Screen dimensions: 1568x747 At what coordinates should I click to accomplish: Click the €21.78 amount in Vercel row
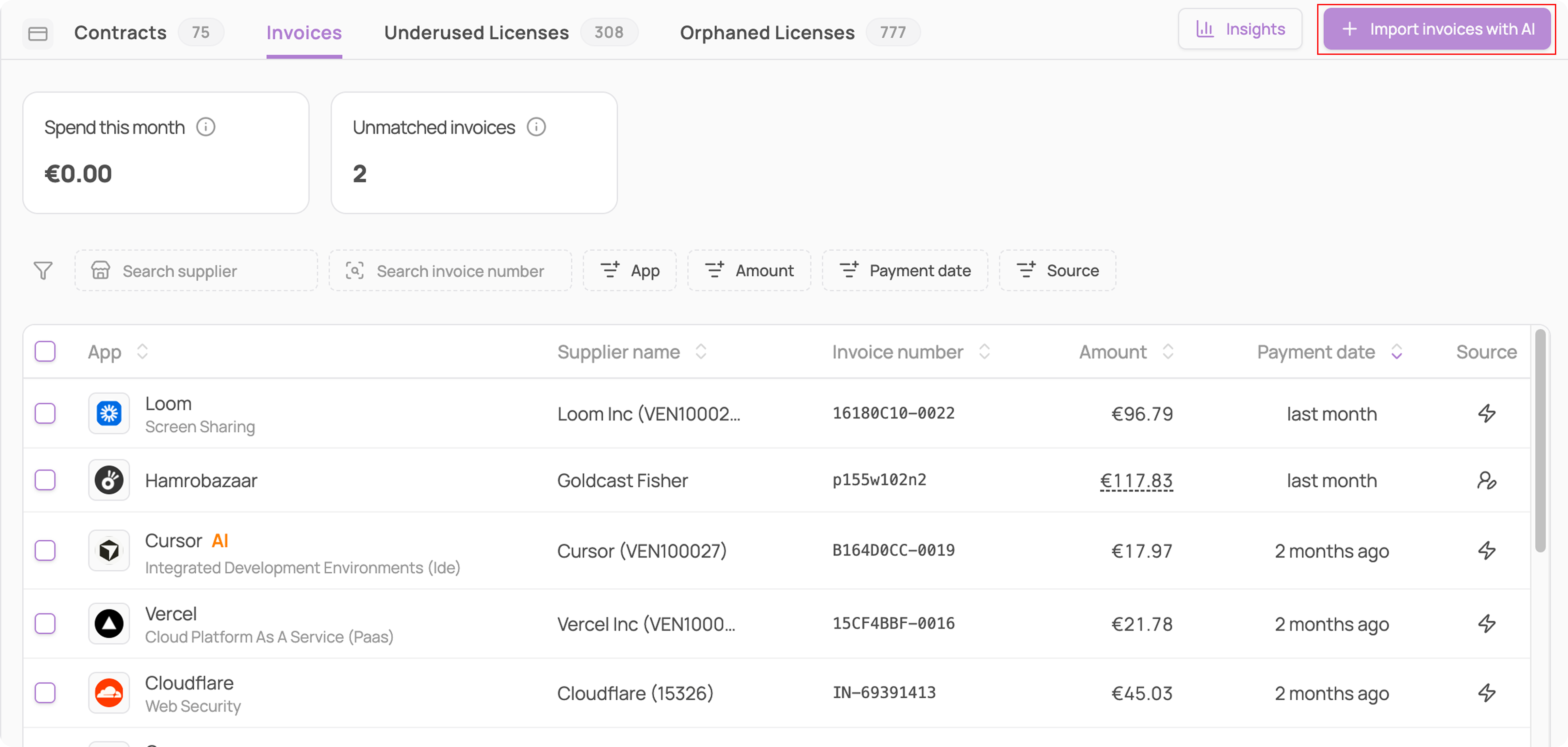pos(1142,624)
